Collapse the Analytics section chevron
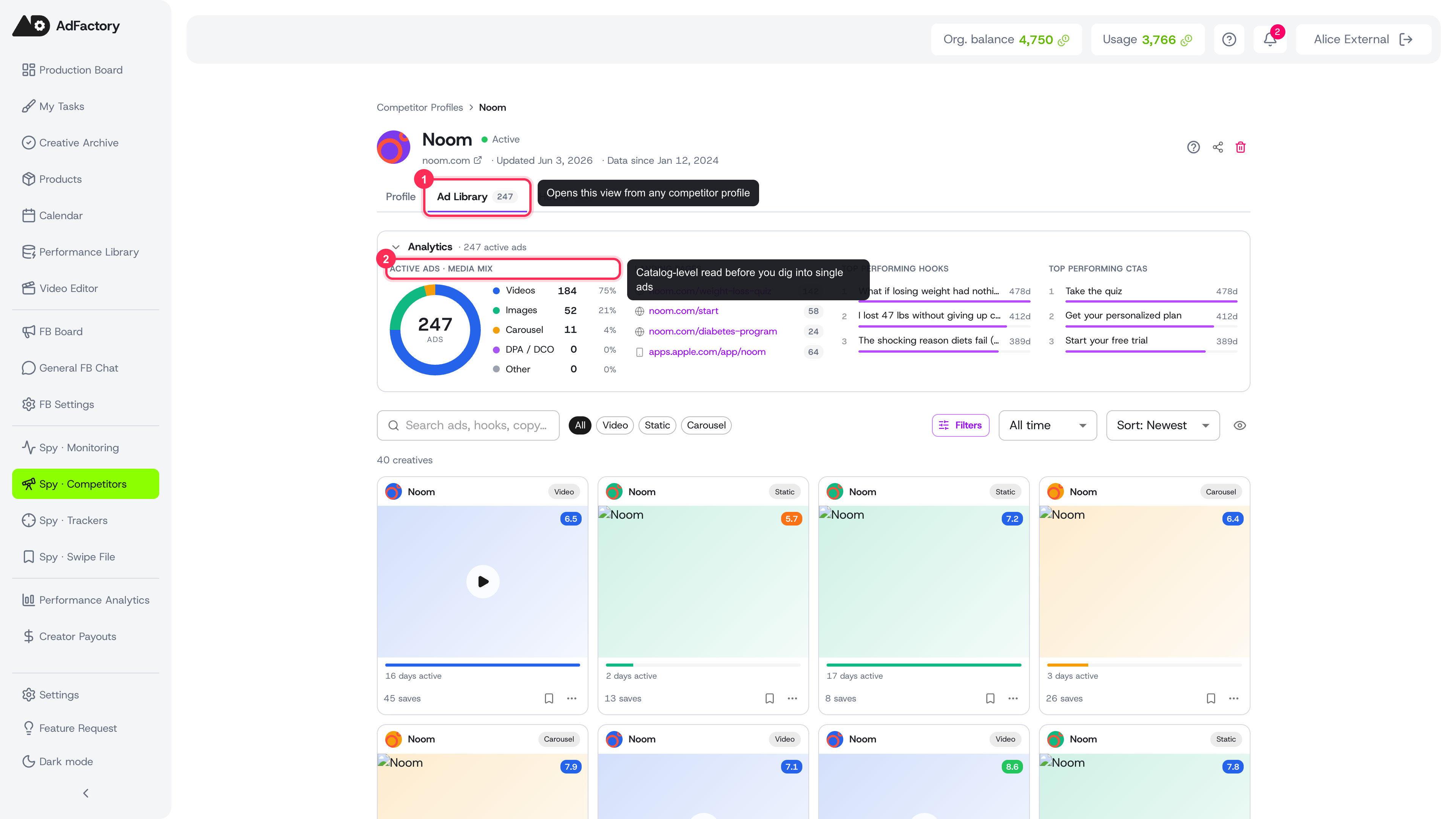The height and width of the screenshot is (819, 1456). tap(396, 247)
